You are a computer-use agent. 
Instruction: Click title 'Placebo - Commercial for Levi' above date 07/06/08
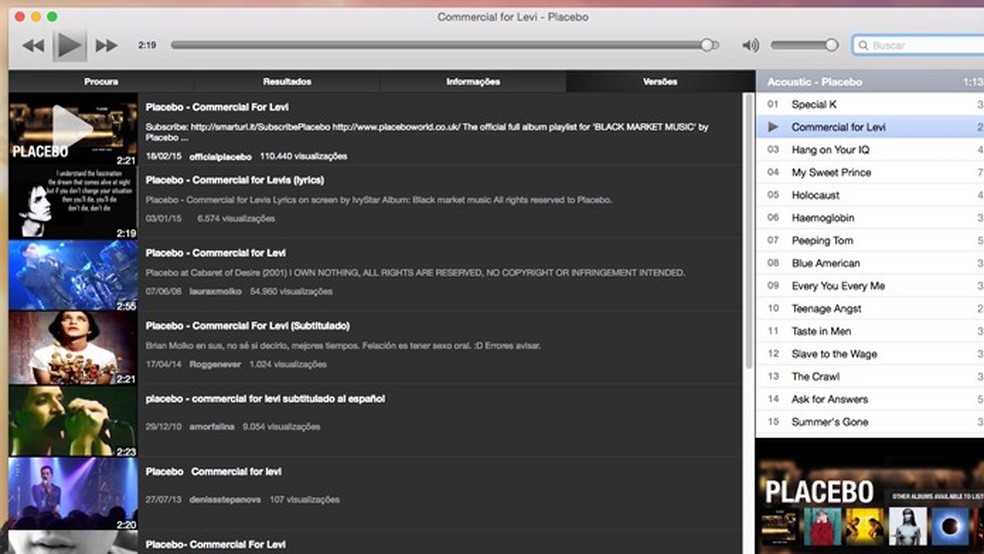pyautogui.click(x=215, y=253)
